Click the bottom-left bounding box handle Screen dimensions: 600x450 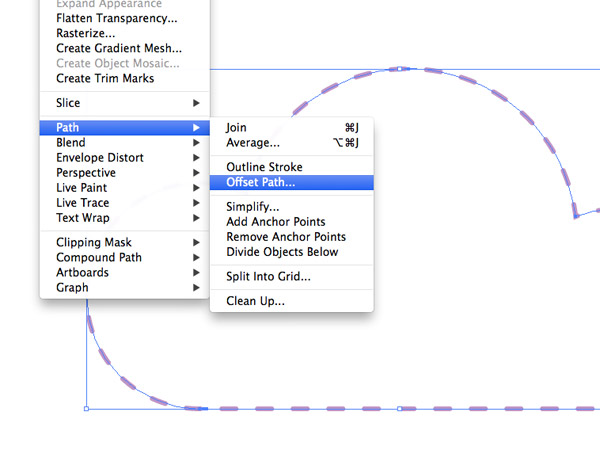click(86, 409)
